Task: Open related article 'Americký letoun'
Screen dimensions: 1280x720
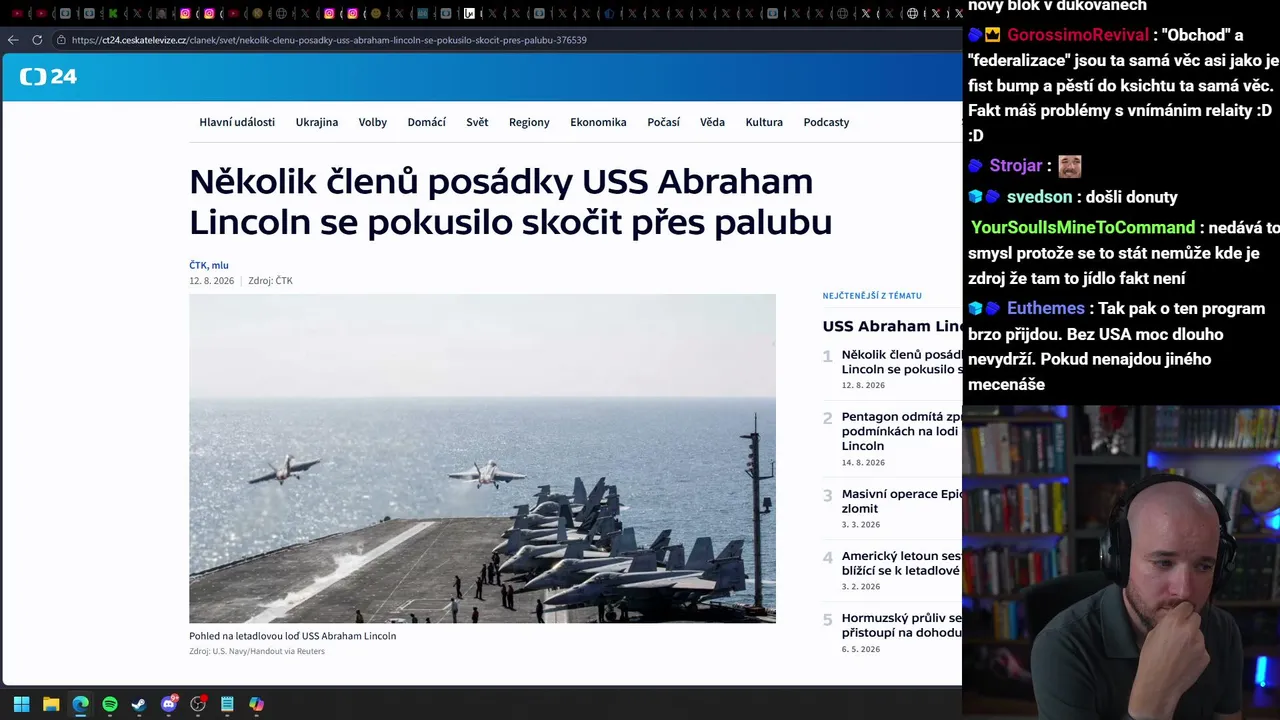Action: [901, 563]
